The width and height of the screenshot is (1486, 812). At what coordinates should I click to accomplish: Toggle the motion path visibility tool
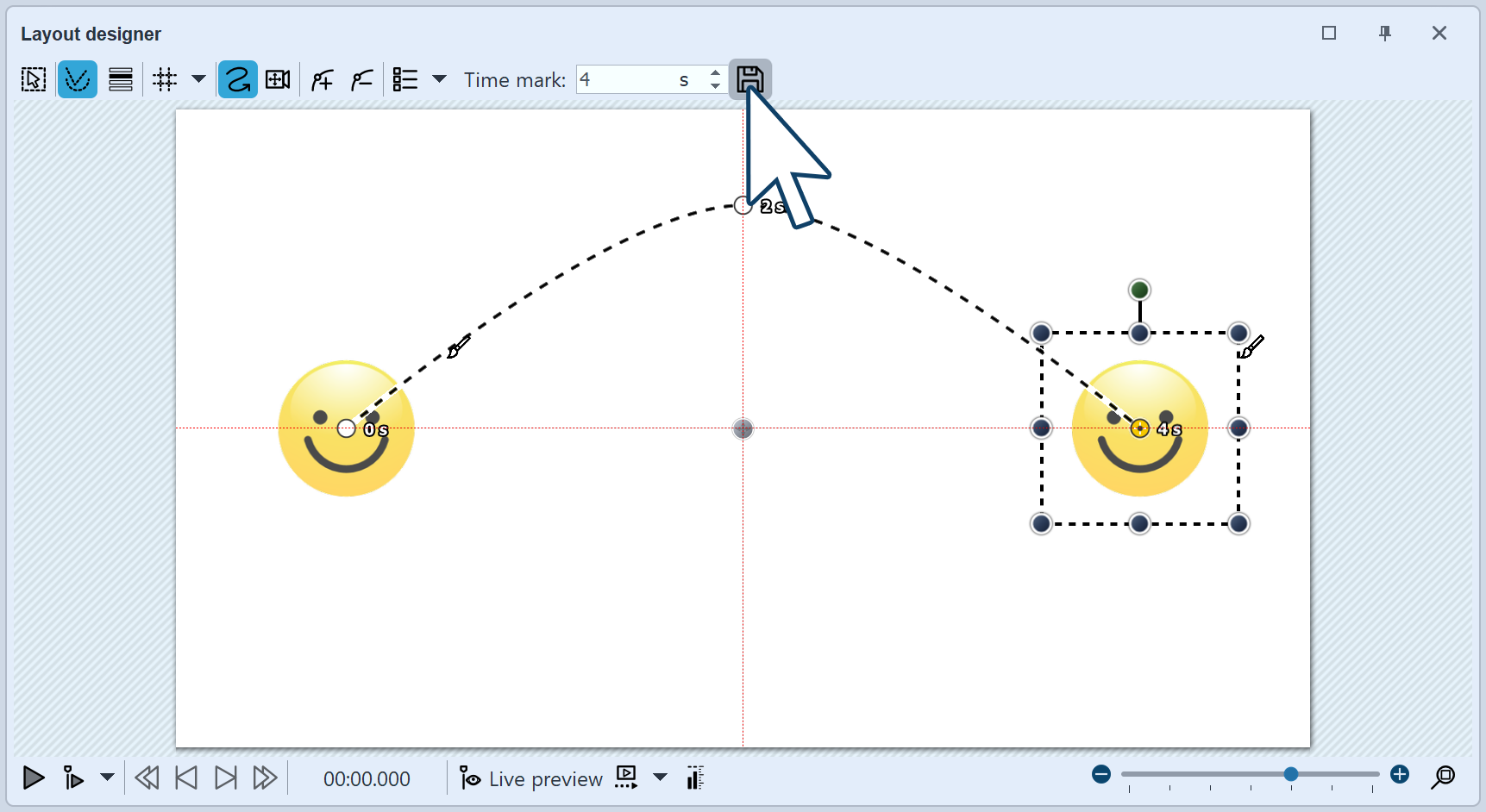(77, 78)
